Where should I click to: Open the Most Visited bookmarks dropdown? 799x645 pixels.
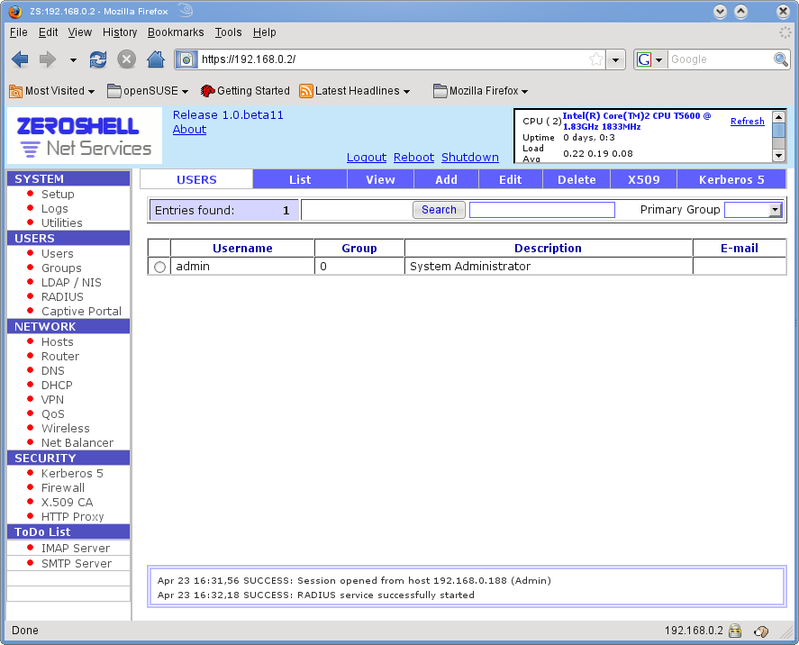52,91
